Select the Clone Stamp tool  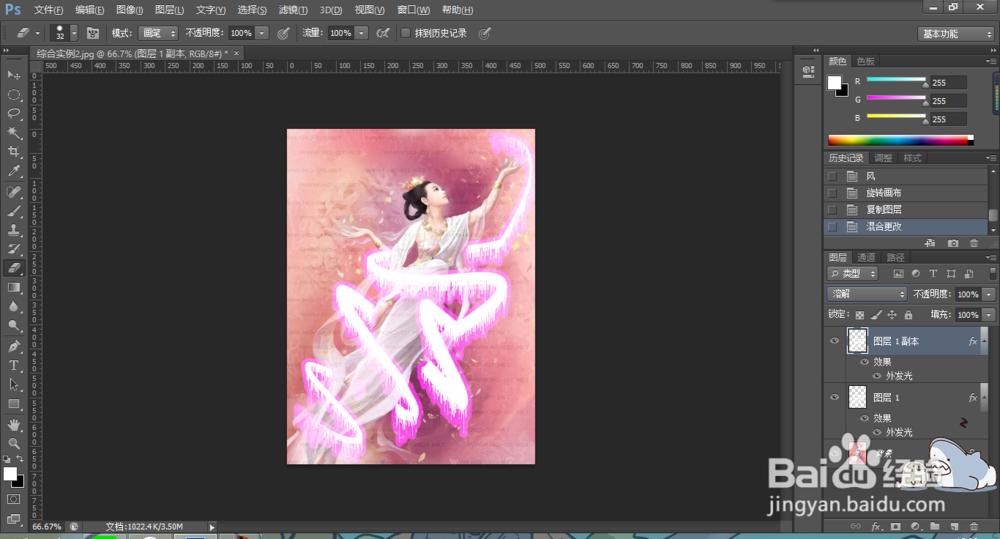(13, 230)
